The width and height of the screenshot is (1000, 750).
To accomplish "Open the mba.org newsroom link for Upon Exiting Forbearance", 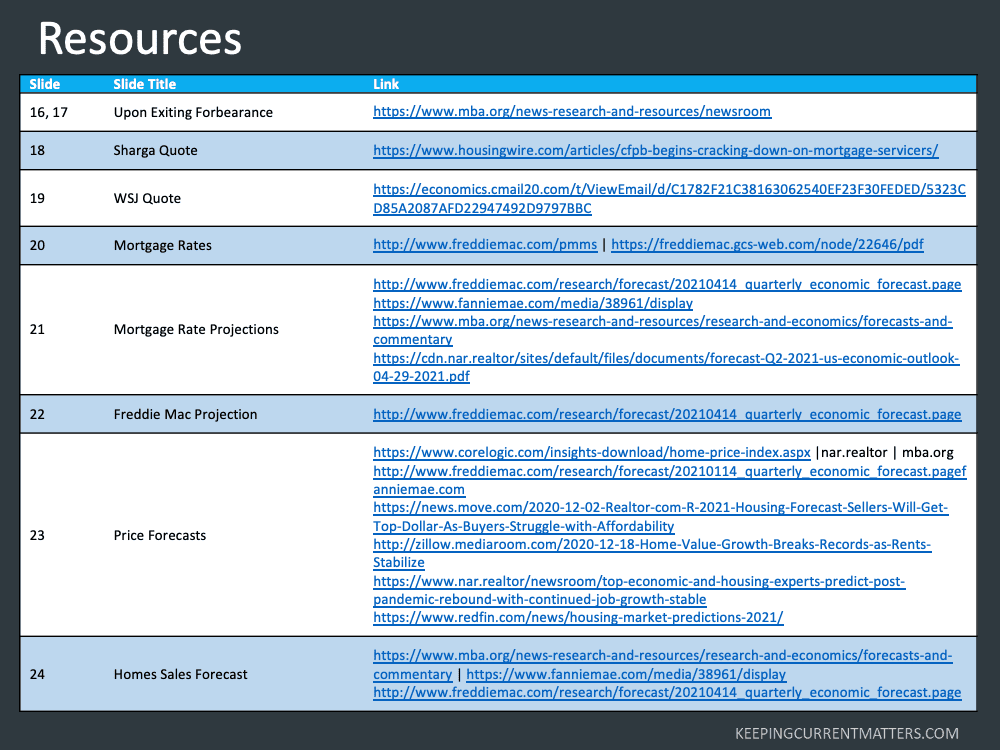I will tap(572, 112).
